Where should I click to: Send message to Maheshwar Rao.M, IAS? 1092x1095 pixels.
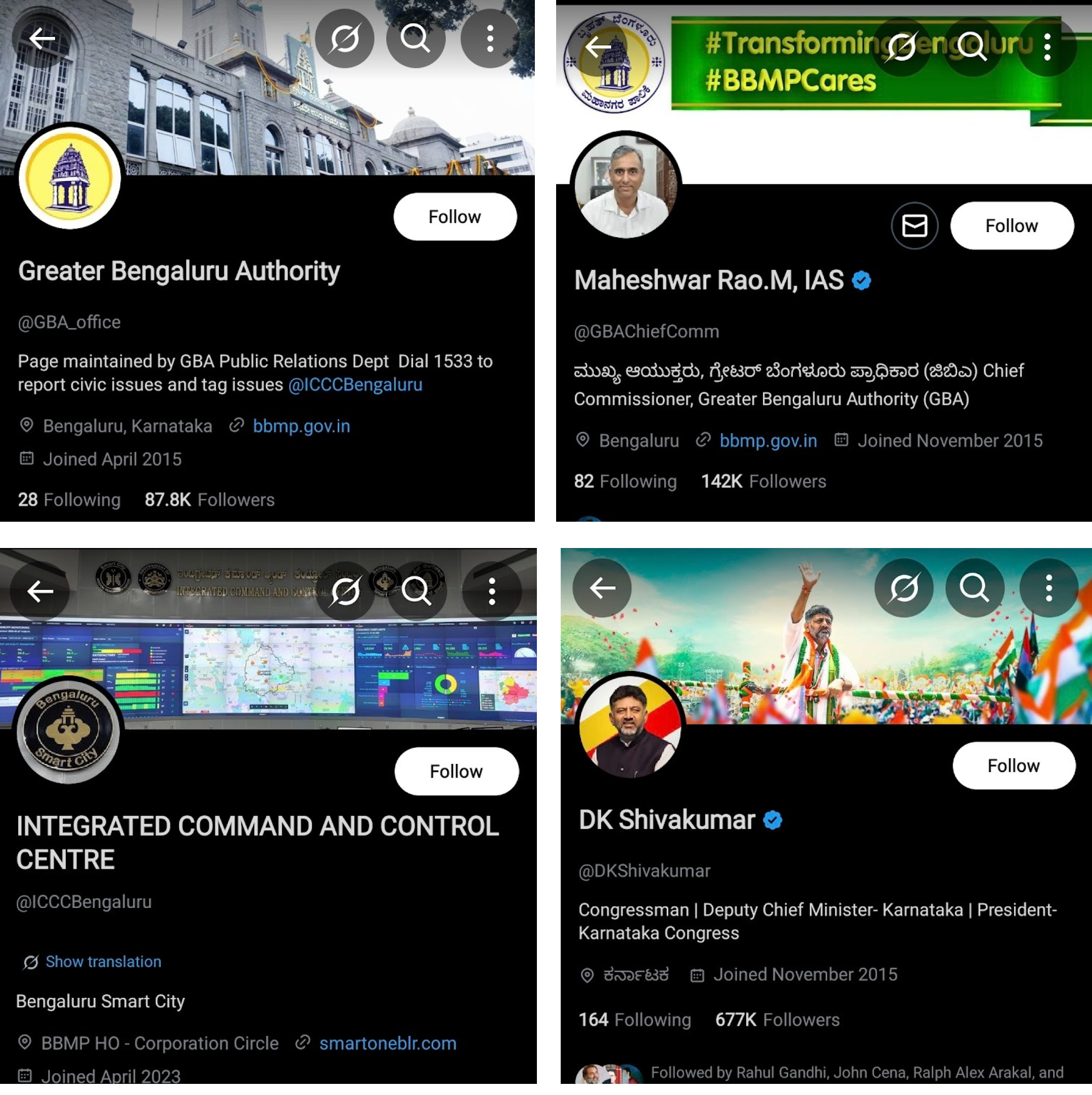pos(914,225)
